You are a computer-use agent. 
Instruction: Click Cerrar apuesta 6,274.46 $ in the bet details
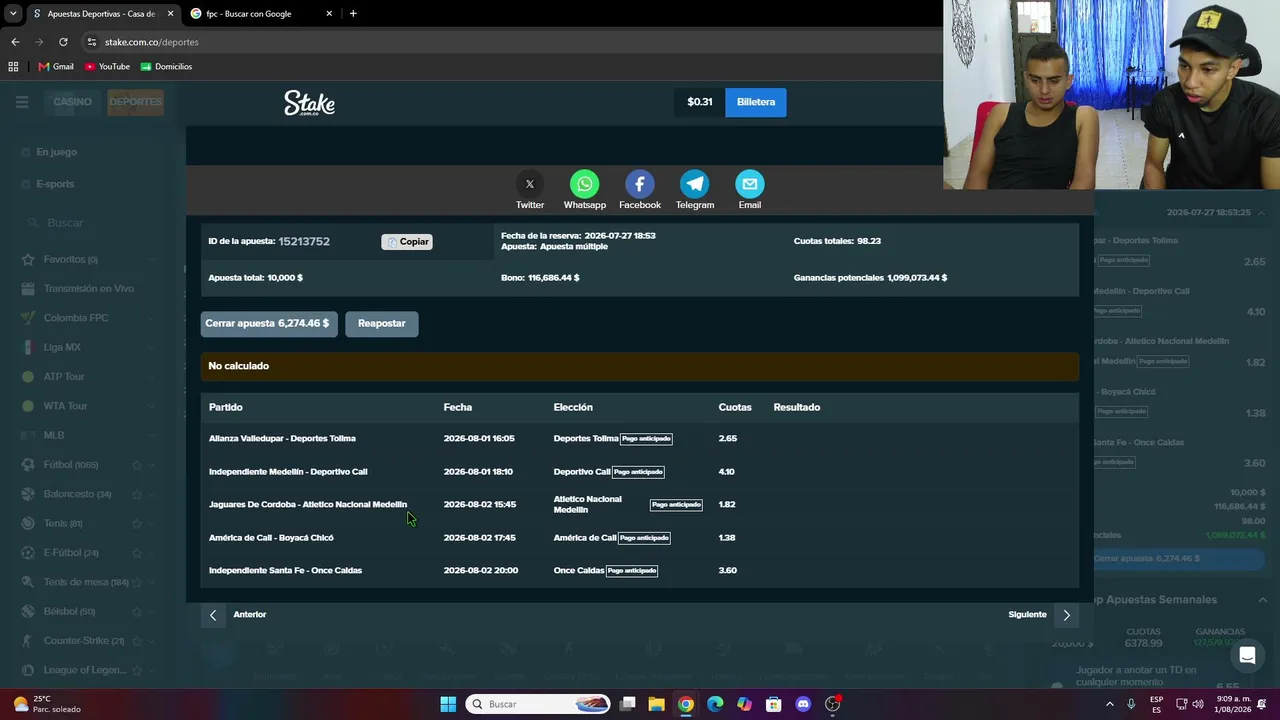[x=268, y=323]
